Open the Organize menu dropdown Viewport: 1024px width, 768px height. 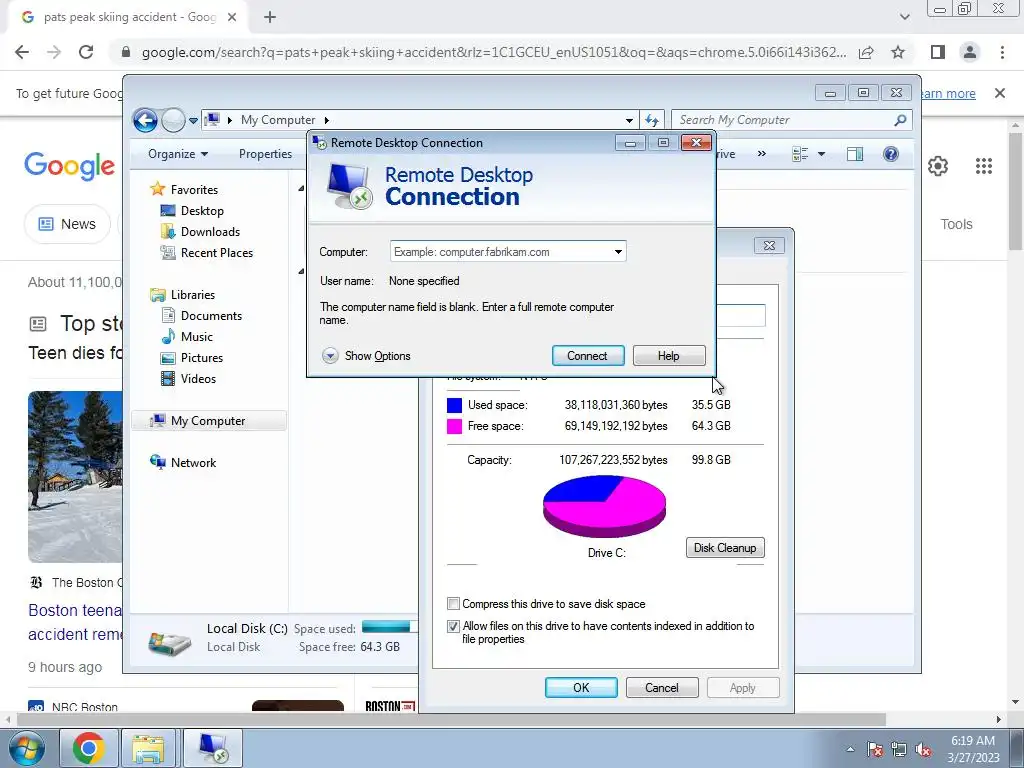pyautogui.click(x=178, y=154)
